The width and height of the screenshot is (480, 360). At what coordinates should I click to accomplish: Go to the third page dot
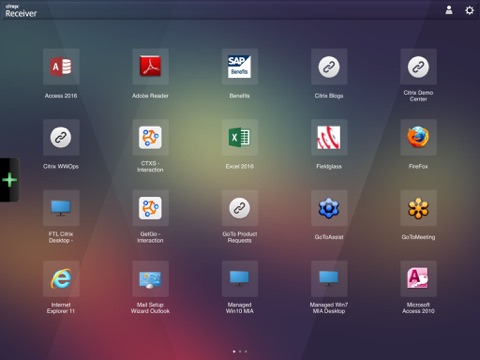(x=246, y=351)
